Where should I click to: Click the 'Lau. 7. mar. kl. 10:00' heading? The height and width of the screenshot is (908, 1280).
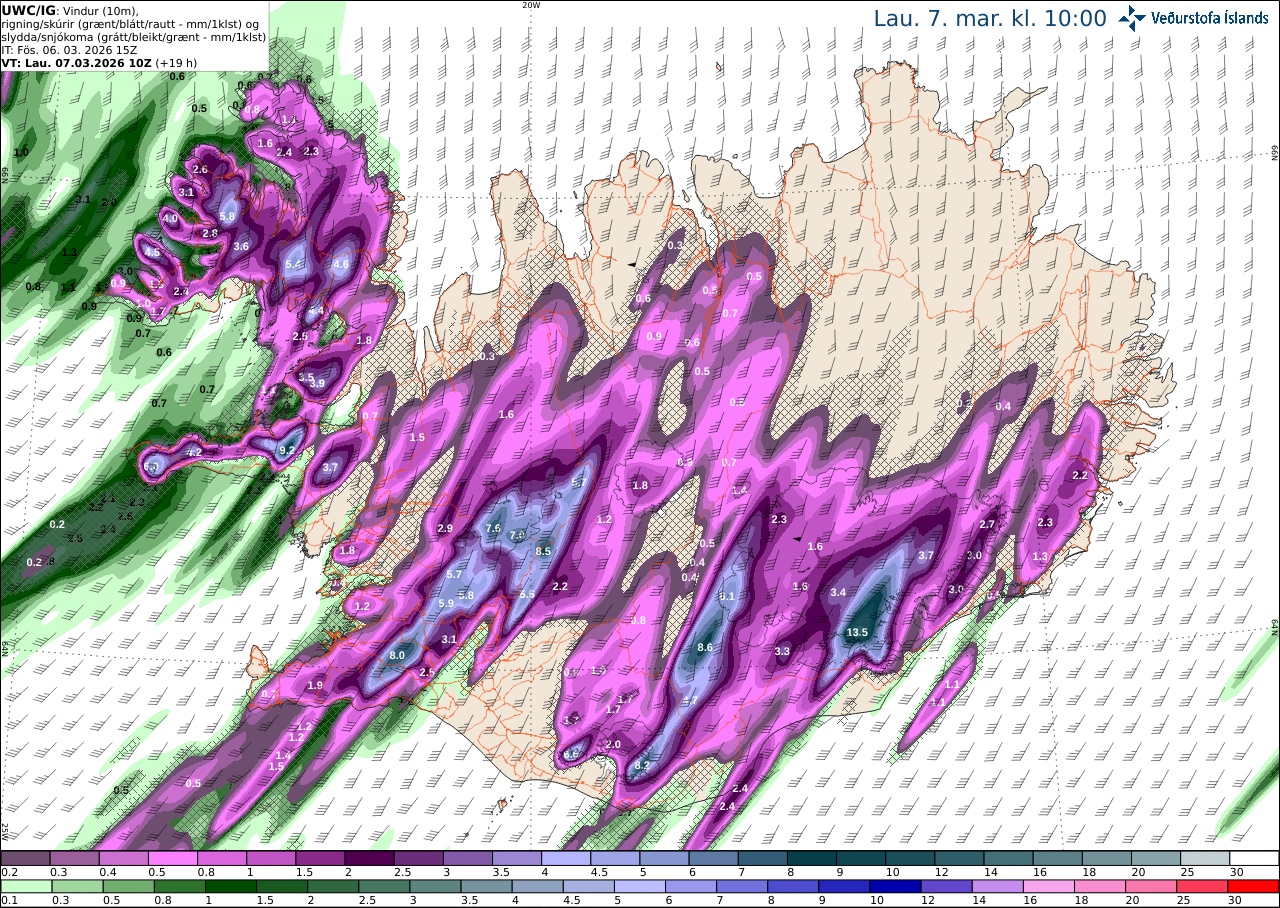coord(990,19)
